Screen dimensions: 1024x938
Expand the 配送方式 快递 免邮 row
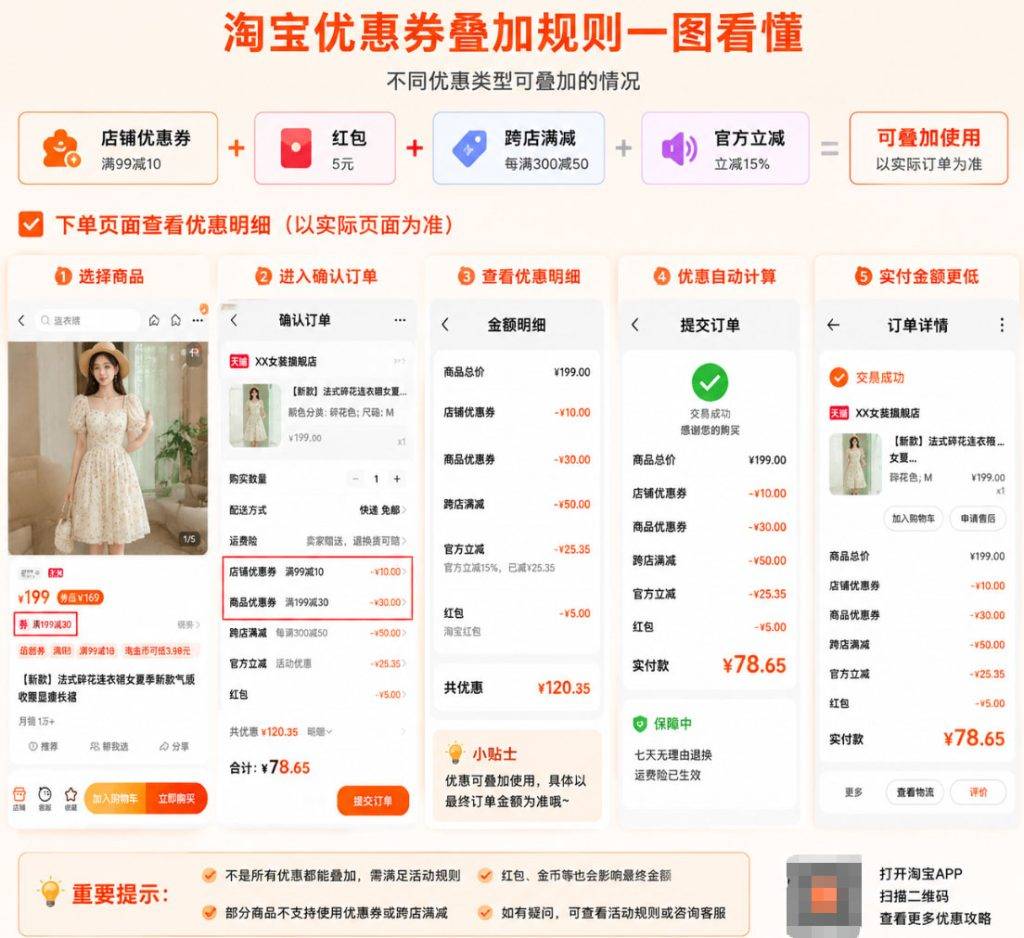coord(317,509)
